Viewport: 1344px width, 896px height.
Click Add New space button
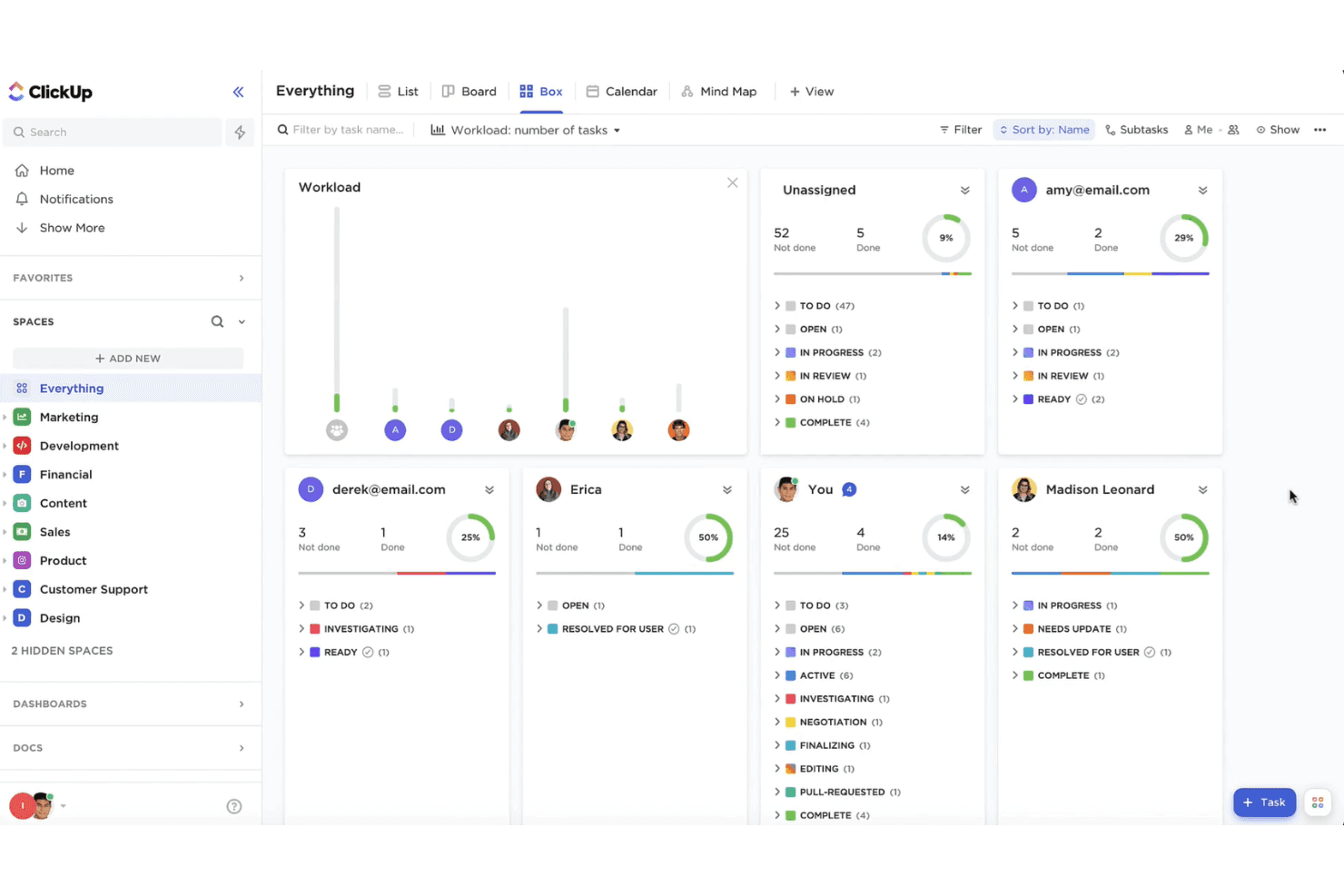pos(128,359)
